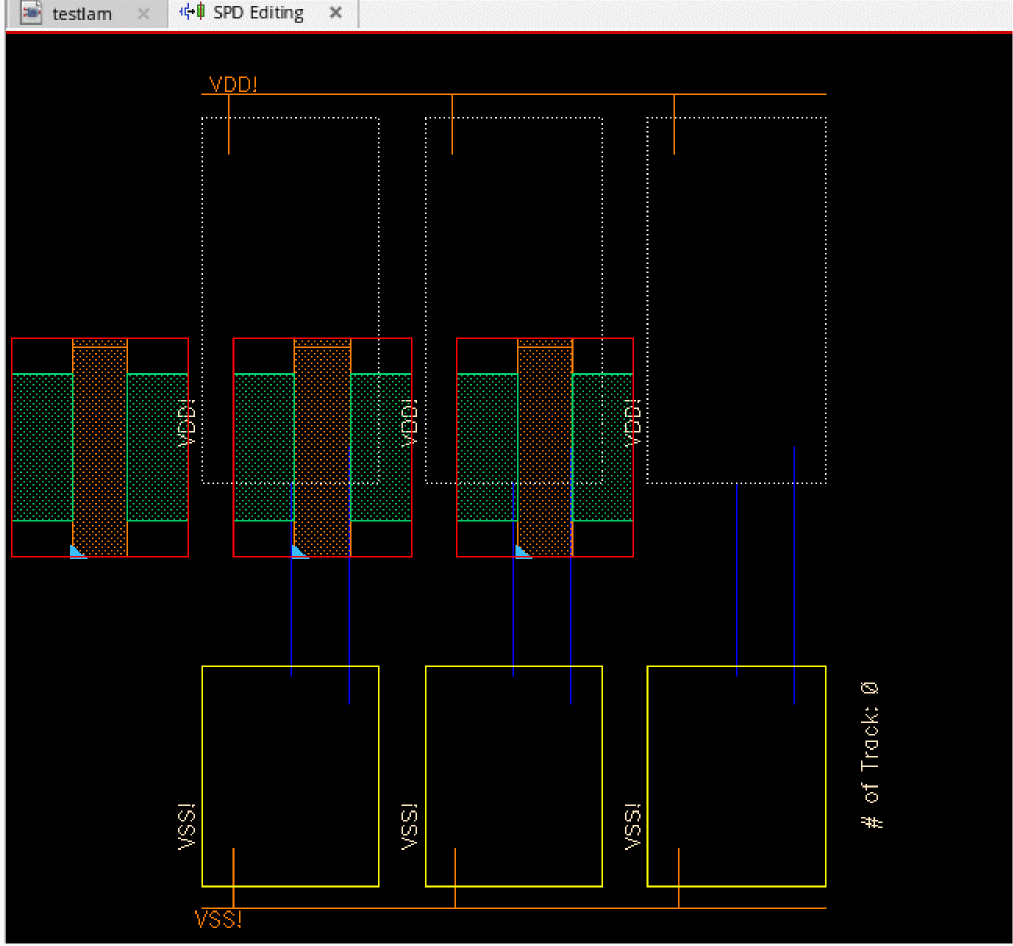1013x946 pixels.
Task: Click the testlam tab icon
Action: [32, 14]
